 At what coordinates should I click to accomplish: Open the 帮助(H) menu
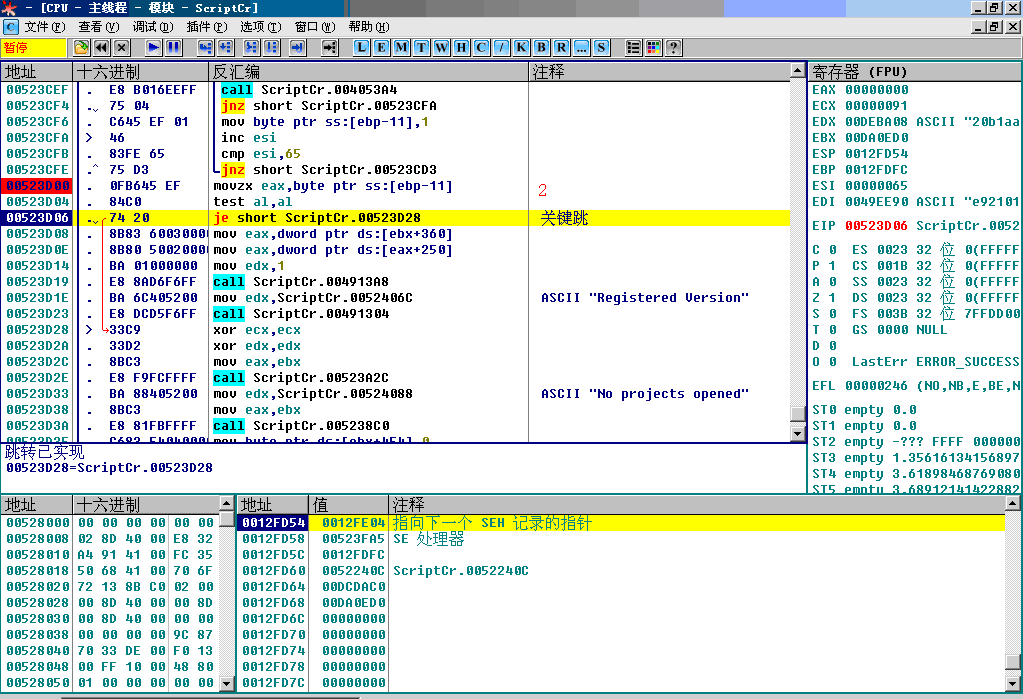click(x=369, y=27)
